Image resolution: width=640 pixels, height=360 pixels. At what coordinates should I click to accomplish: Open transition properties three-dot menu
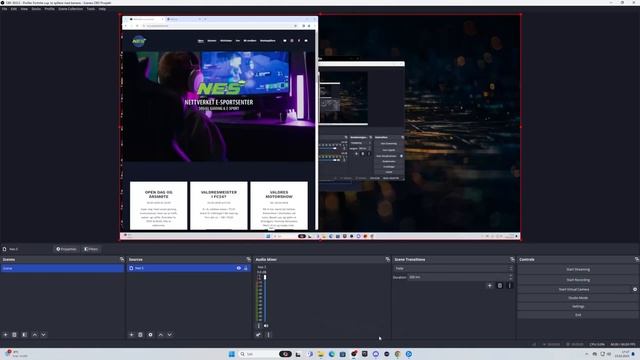(x=509, y=286)
